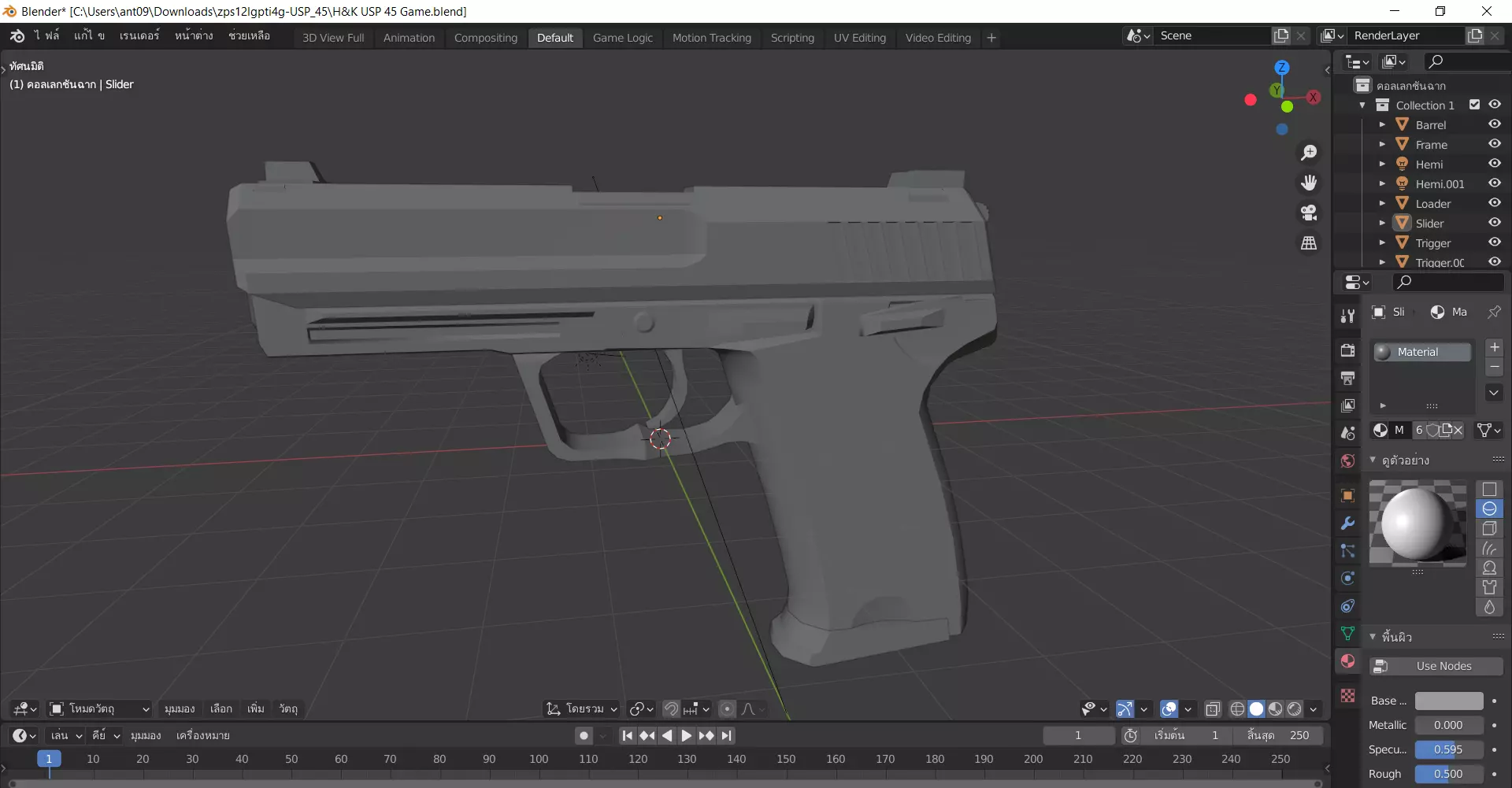Click the Base Color swatch
The image size is (1512, 788).
coord(1449,701)
